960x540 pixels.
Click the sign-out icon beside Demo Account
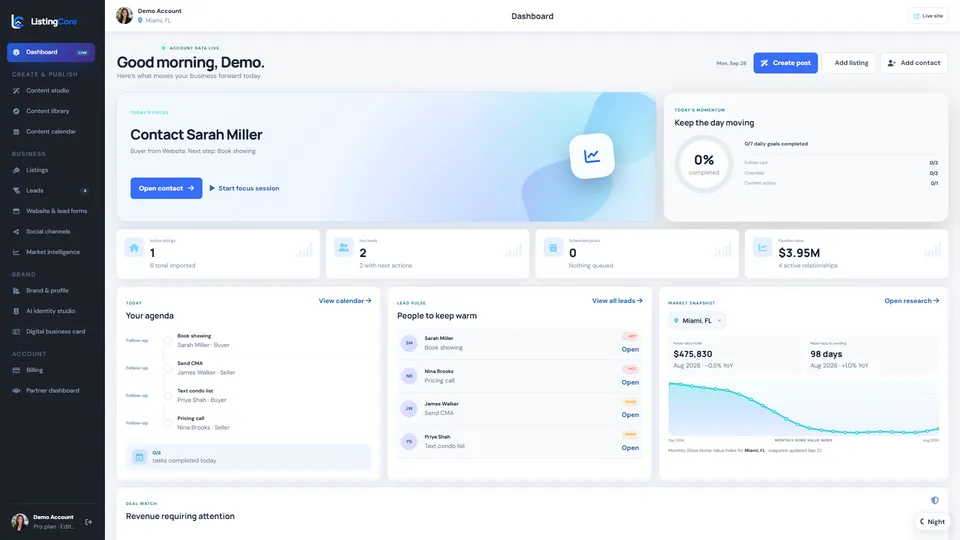(x=89, y=522)
